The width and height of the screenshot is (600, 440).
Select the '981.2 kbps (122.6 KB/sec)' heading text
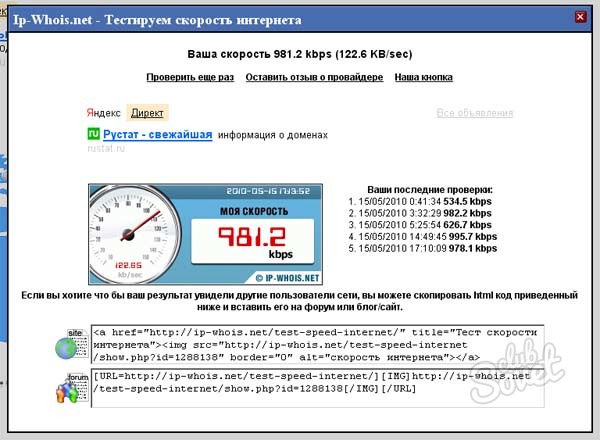pyautogui.click(x=343, y=54)
